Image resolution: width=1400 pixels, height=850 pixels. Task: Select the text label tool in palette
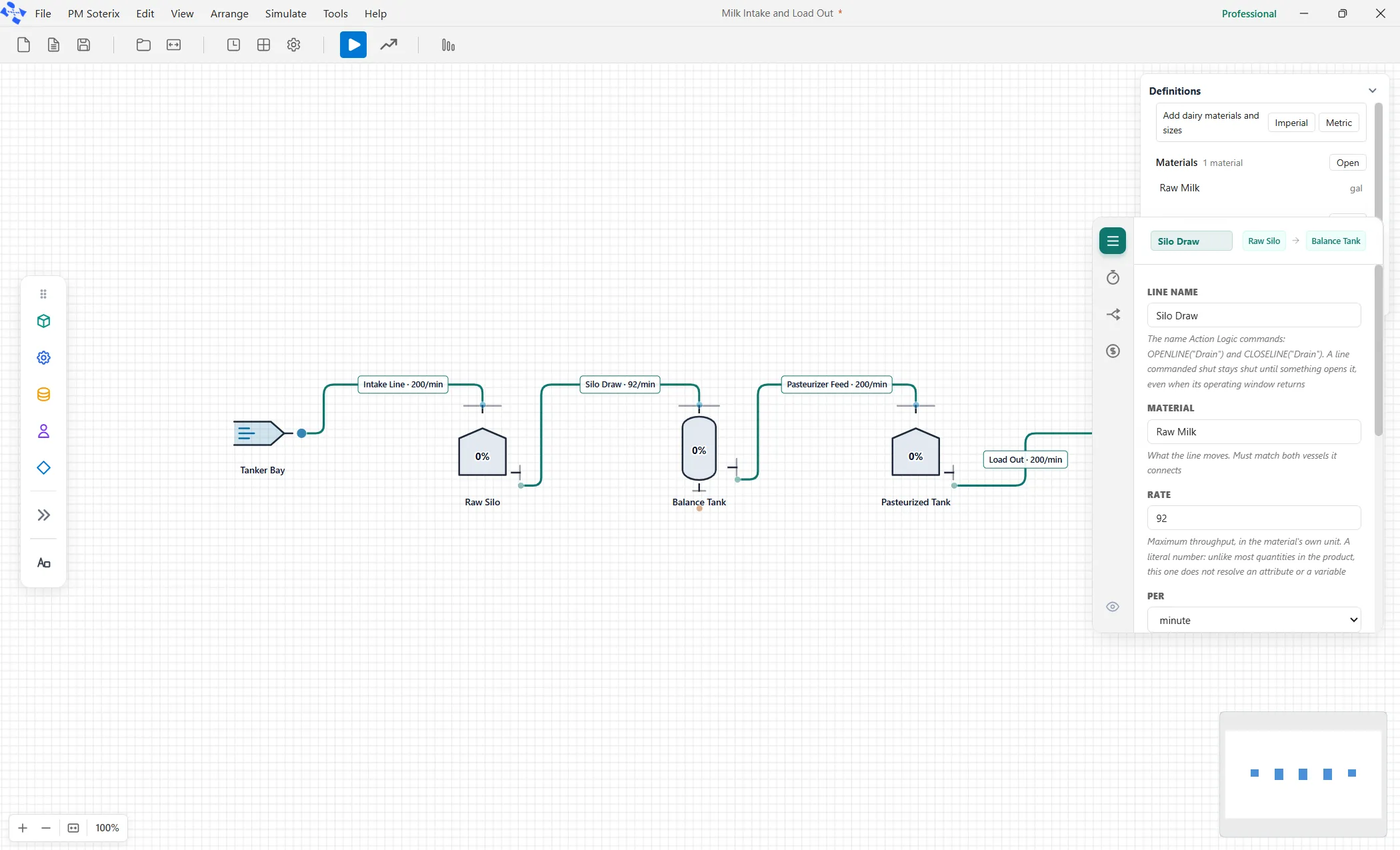tap(43, 563)
